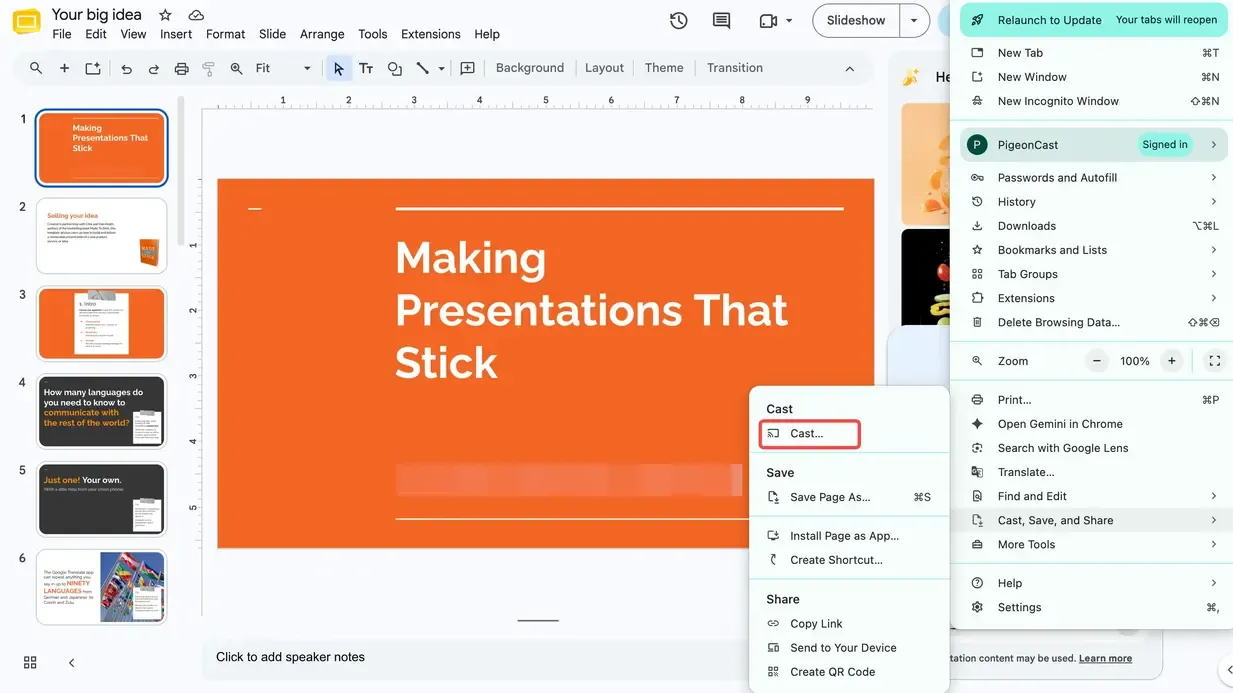This screenshot has width=1233, height=693.
Task: Open the PigeonCast profile entry
Action: pos(1094,145)
